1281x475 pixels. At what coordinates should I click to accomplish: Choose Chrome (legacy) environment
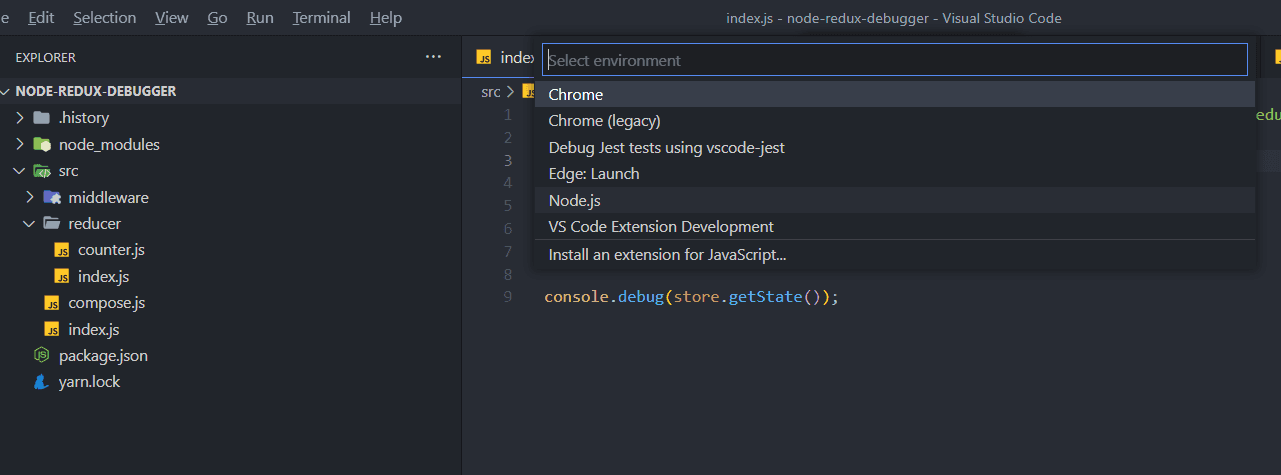(895, 121)
